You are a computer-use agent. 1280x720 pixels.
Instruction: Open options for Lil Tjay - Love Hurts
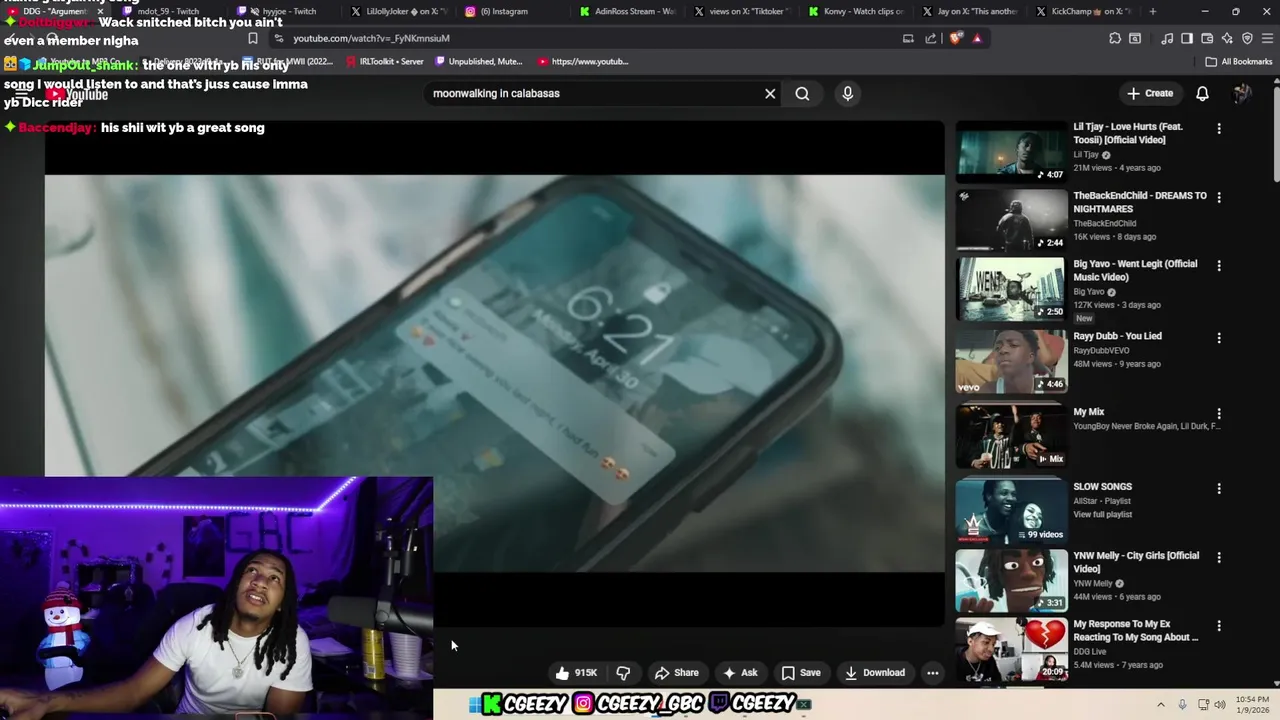(x=1218, y=128)
